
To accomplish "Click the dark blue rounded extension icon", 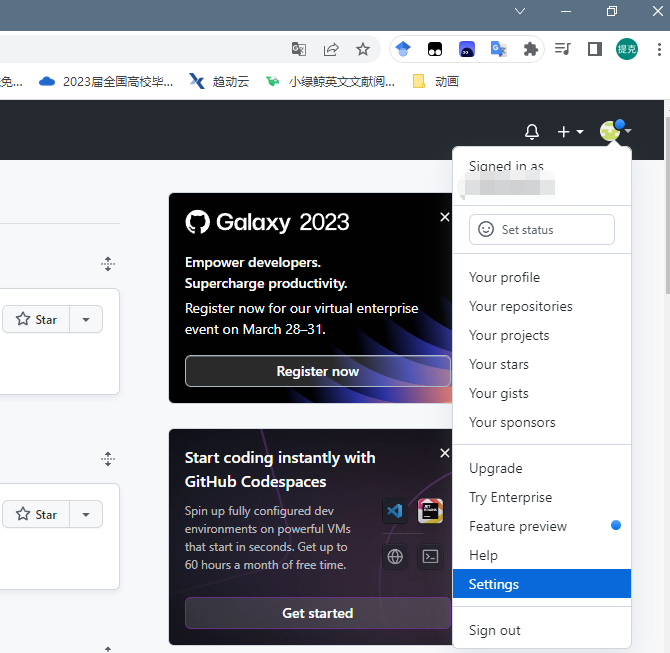I will click(467, 49).
